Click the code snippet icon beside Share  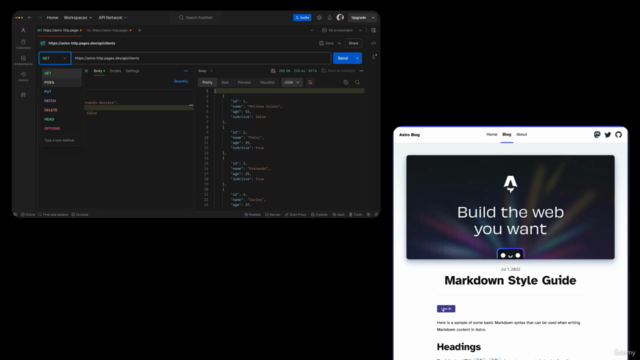click(x=373, y=43)
